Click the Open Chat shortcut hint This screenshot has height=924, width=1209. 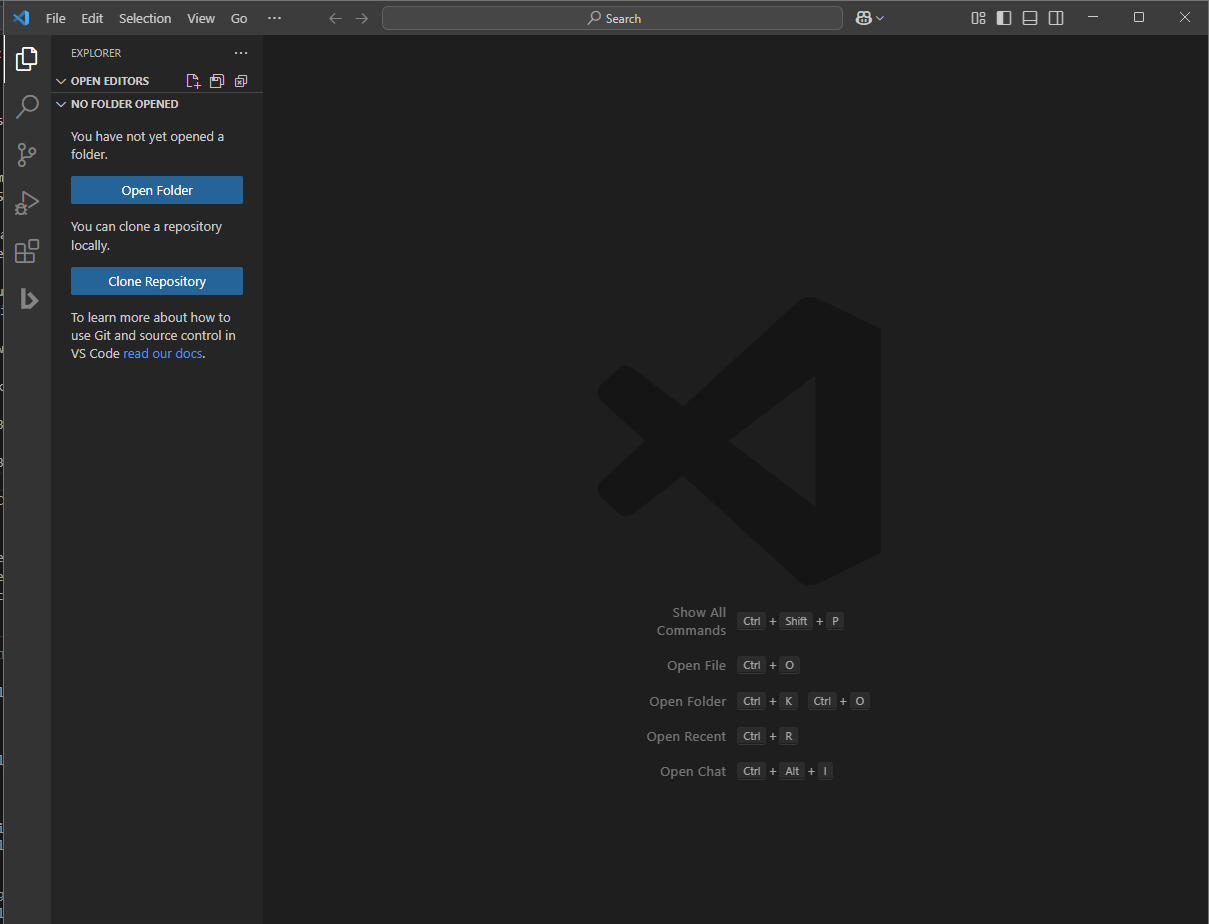[746, 771]
